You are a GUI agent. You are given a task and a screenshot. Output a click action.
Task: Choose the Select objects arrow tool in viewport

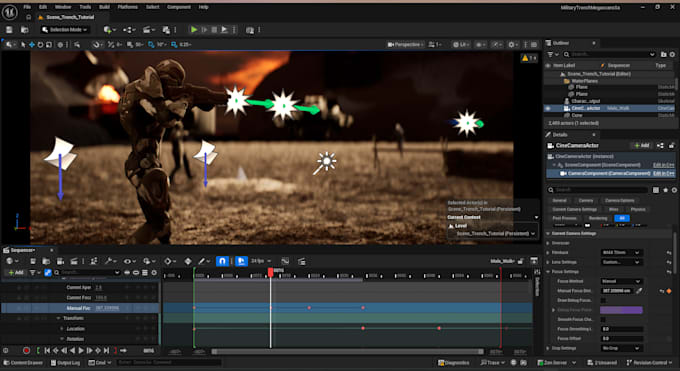[23, 44]
